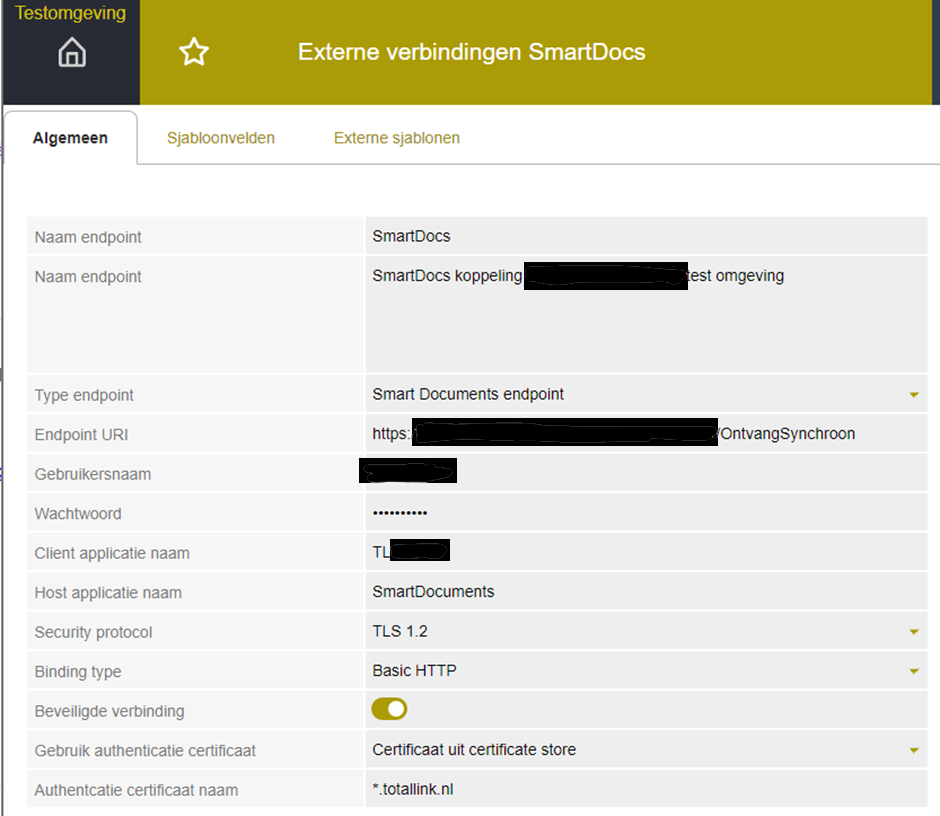
Task: Open the Type endpoint dropdown
Action: (x=646, y=395)
